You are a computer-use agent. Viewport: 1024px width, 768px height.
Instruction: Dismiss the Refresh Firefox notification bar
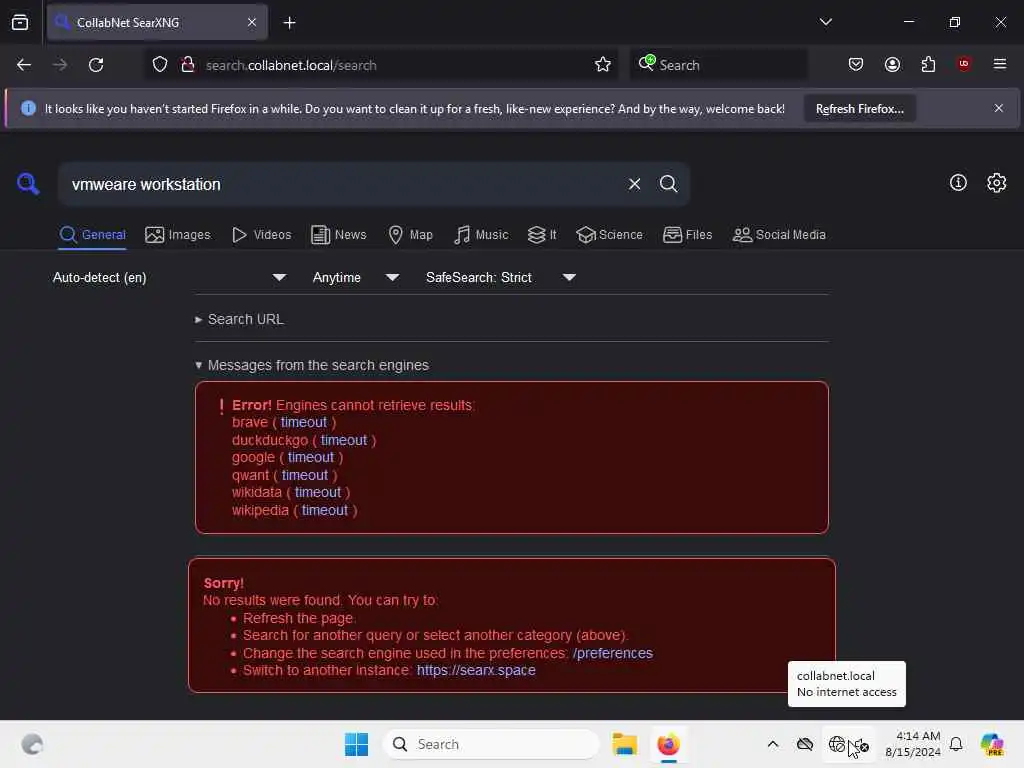coord(999,108)
